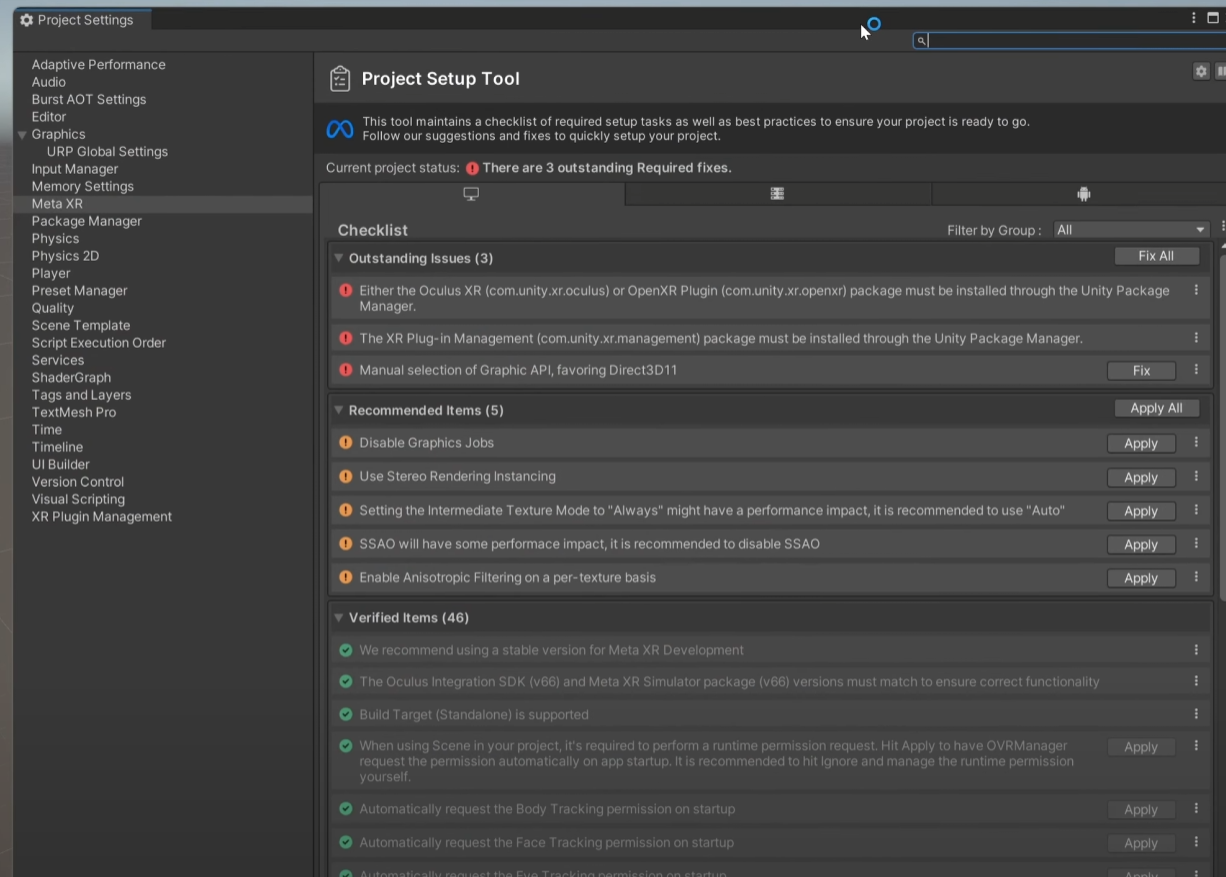This screenshot has width=1226, height=877.
Task: Open options menu for Build Target item
Action: coord(1196,714)
